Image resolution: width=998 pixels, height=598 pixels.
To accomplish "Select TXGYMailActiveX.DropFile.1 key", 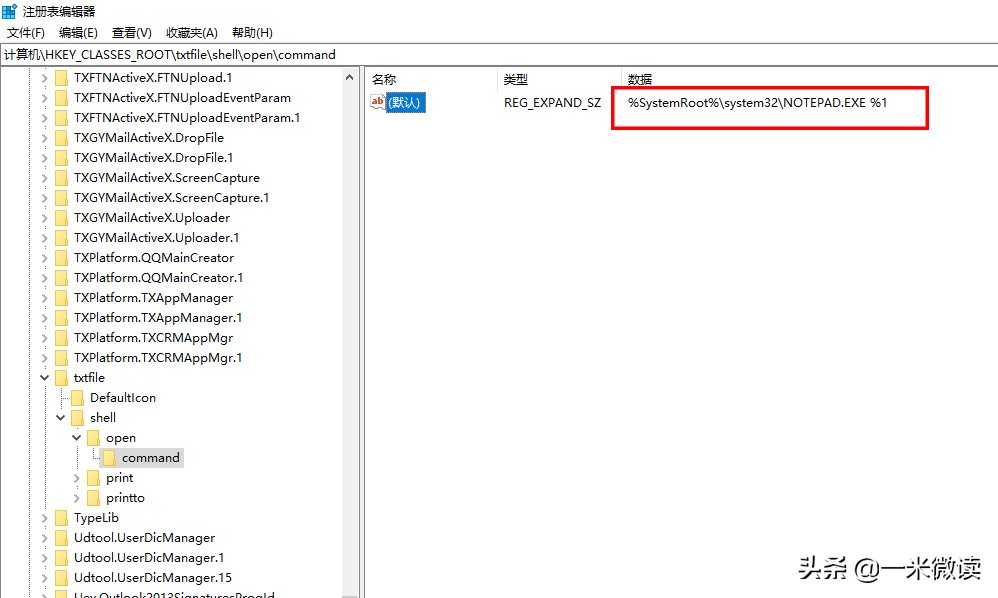I will click(x=153, y=158).
